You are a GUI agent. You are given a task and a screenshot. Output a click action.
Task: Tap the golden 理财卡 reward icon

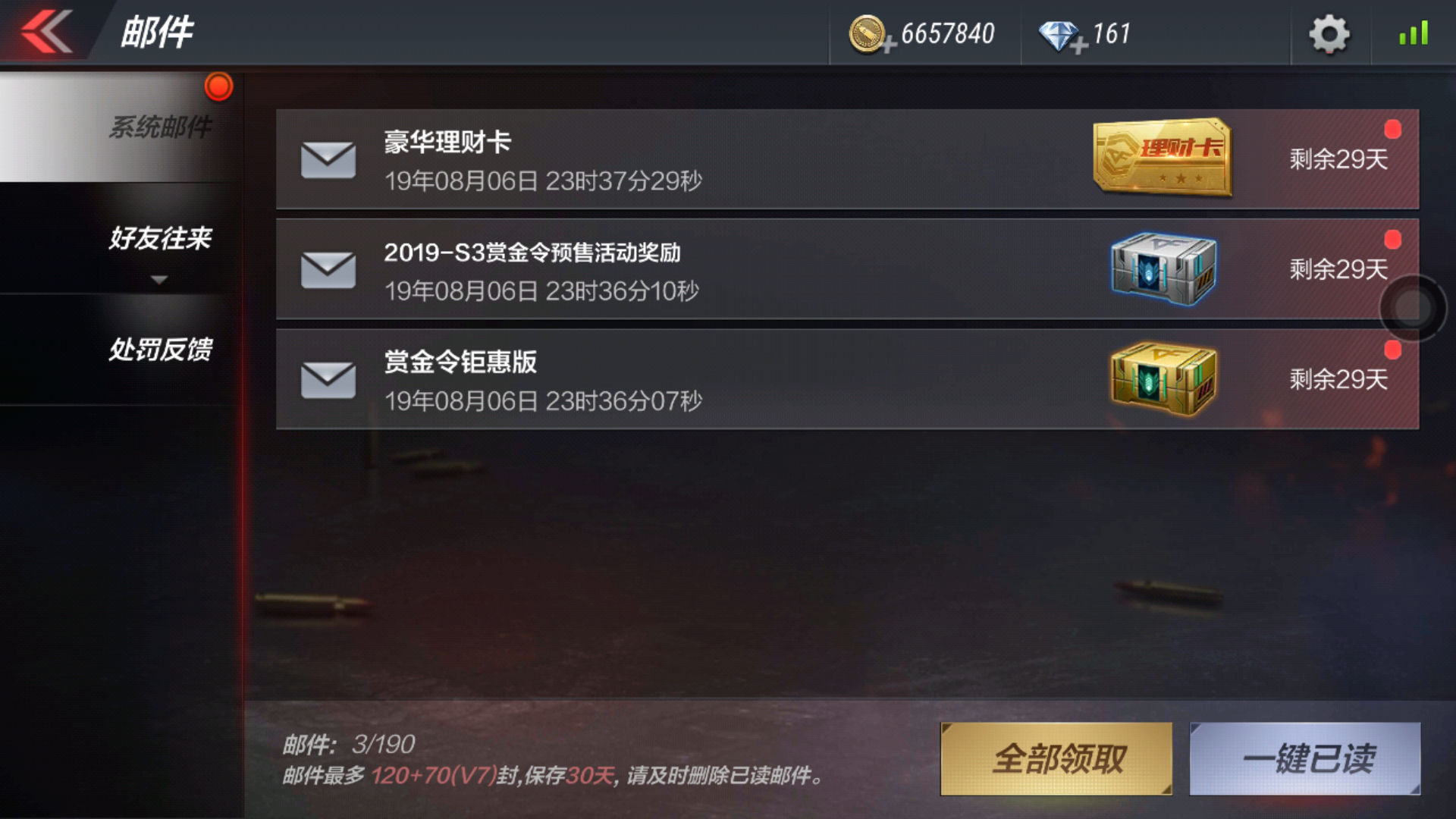pos(1163,158)
